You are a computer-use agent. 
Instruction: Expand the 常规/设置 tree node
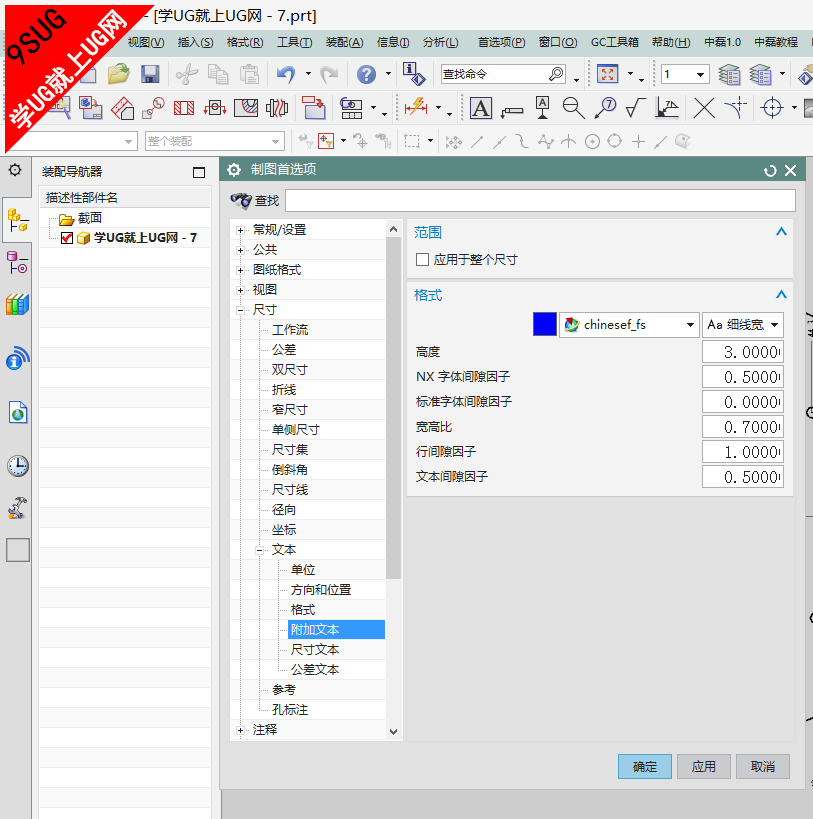coord(241,230)
